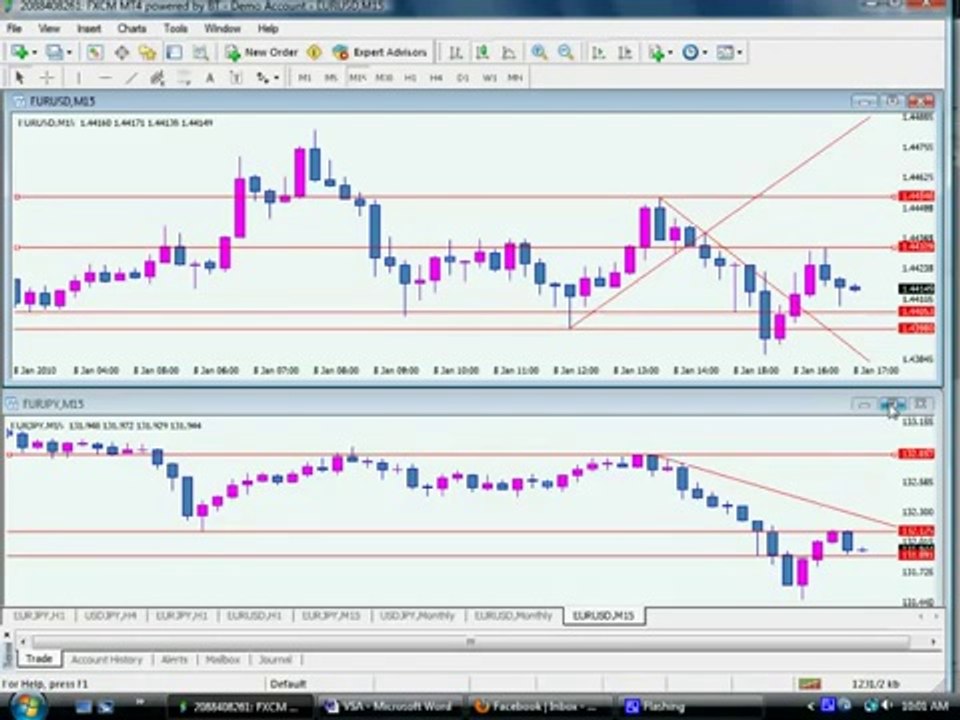
Task: Open the Charts menu
Action: 132,29
